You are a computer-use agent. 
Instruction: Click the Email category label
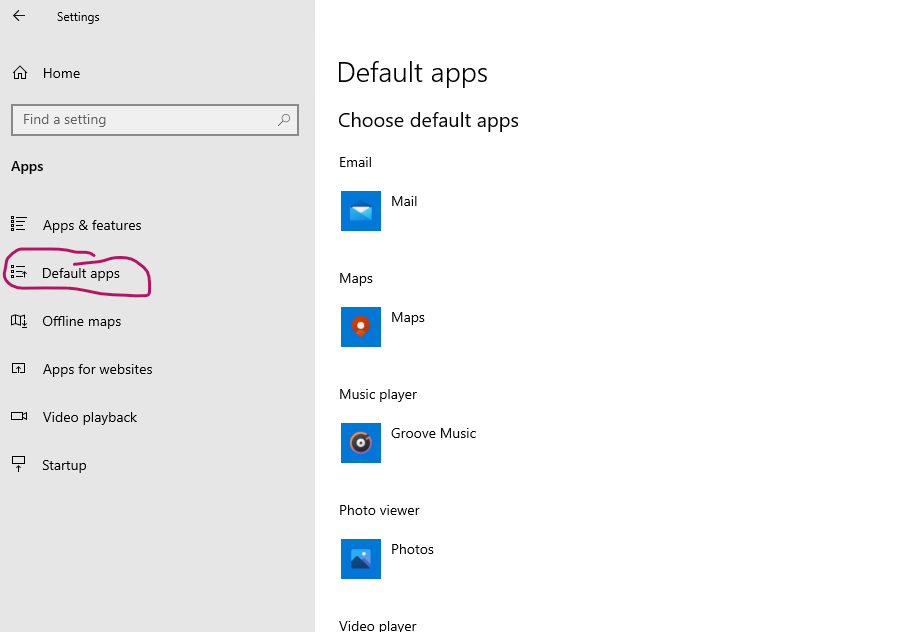click(356, 162)
